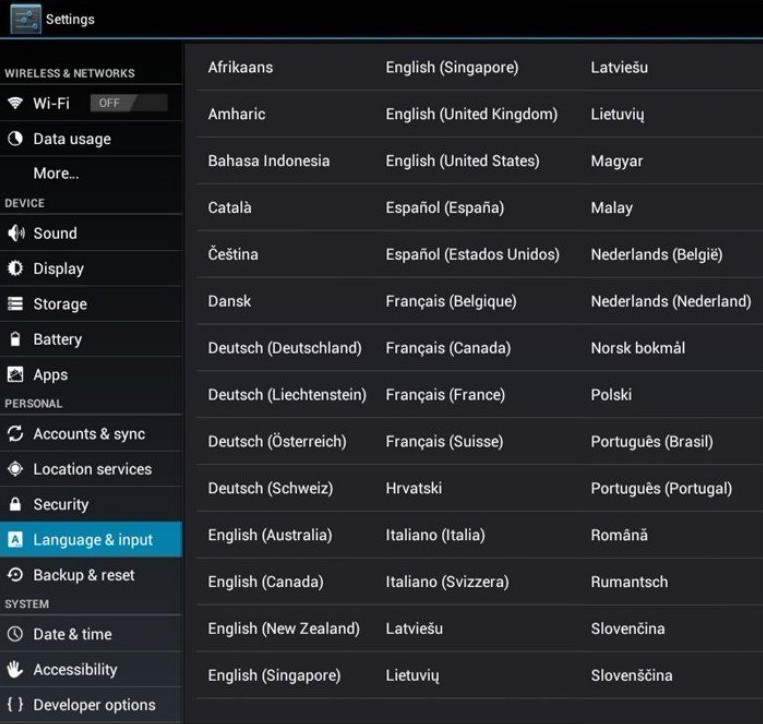
Task: Open Backup & reset settings
Action: (91, 575)
